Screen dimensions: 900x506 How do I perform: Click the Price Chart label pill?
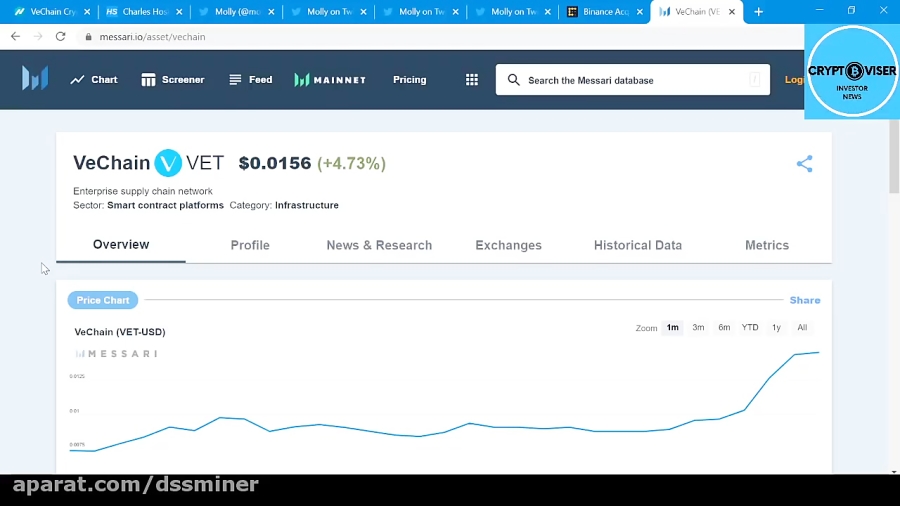pos(103,300)
